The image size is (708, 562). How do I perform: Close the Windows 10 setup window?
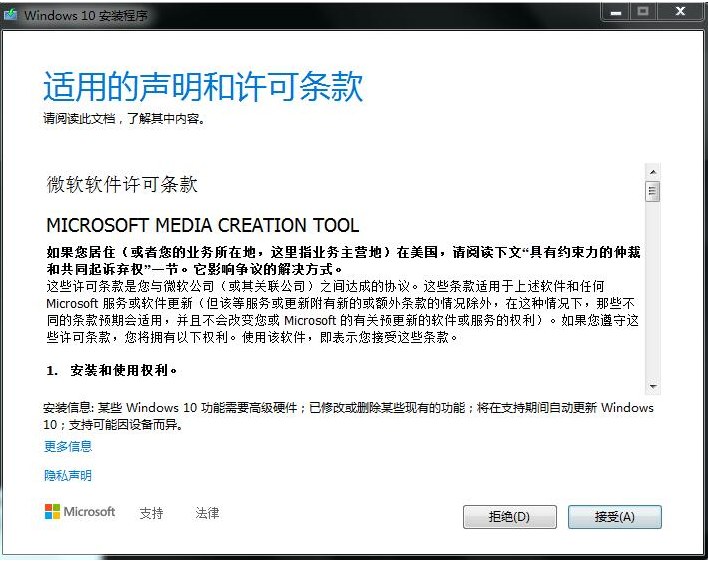(680, 11)
